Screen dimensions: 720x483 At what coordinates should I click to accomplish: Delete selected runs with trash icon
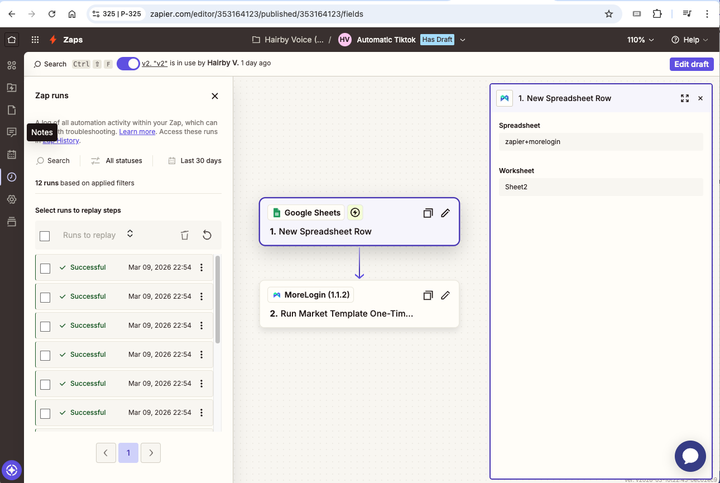[185, 235]
